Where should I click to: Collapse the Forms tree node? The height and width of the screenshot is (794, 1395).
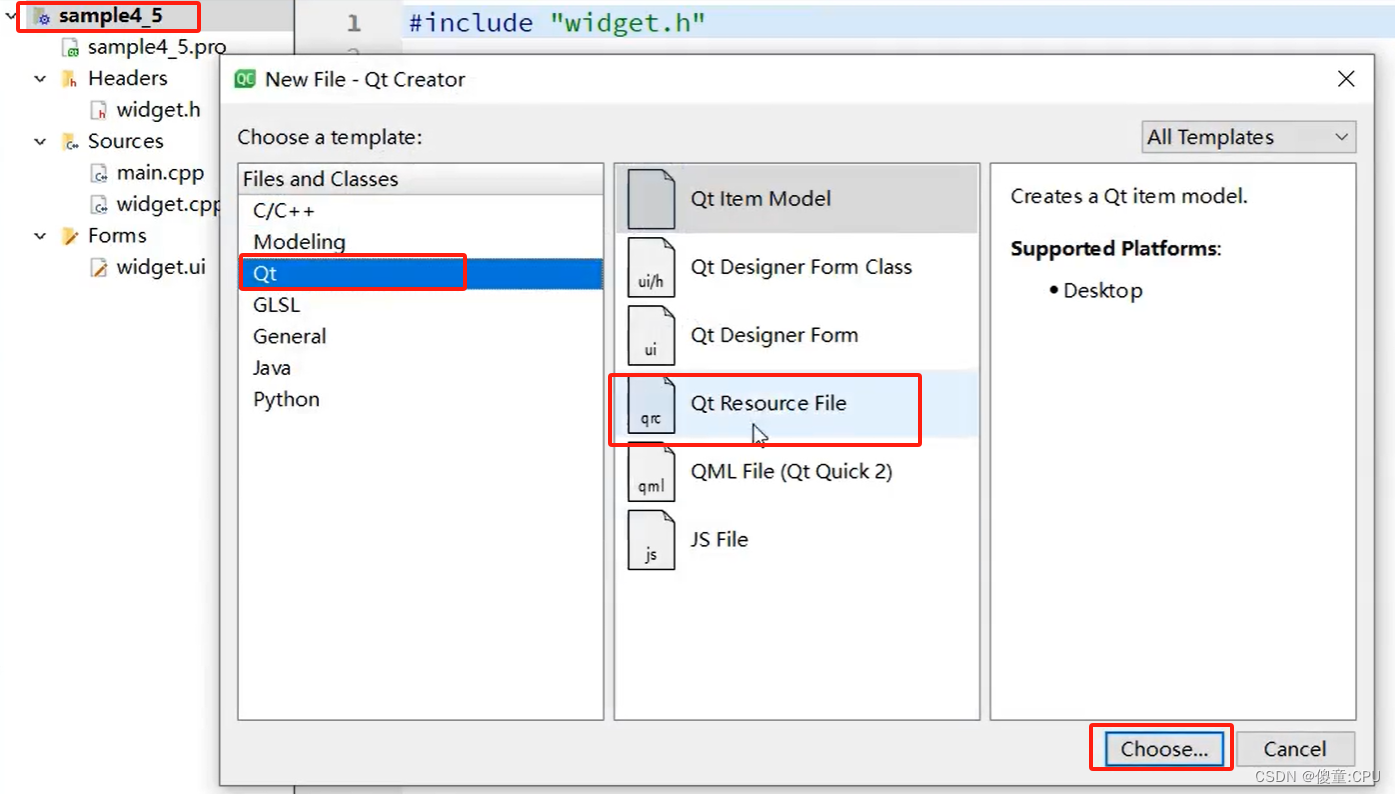[40, 236]
